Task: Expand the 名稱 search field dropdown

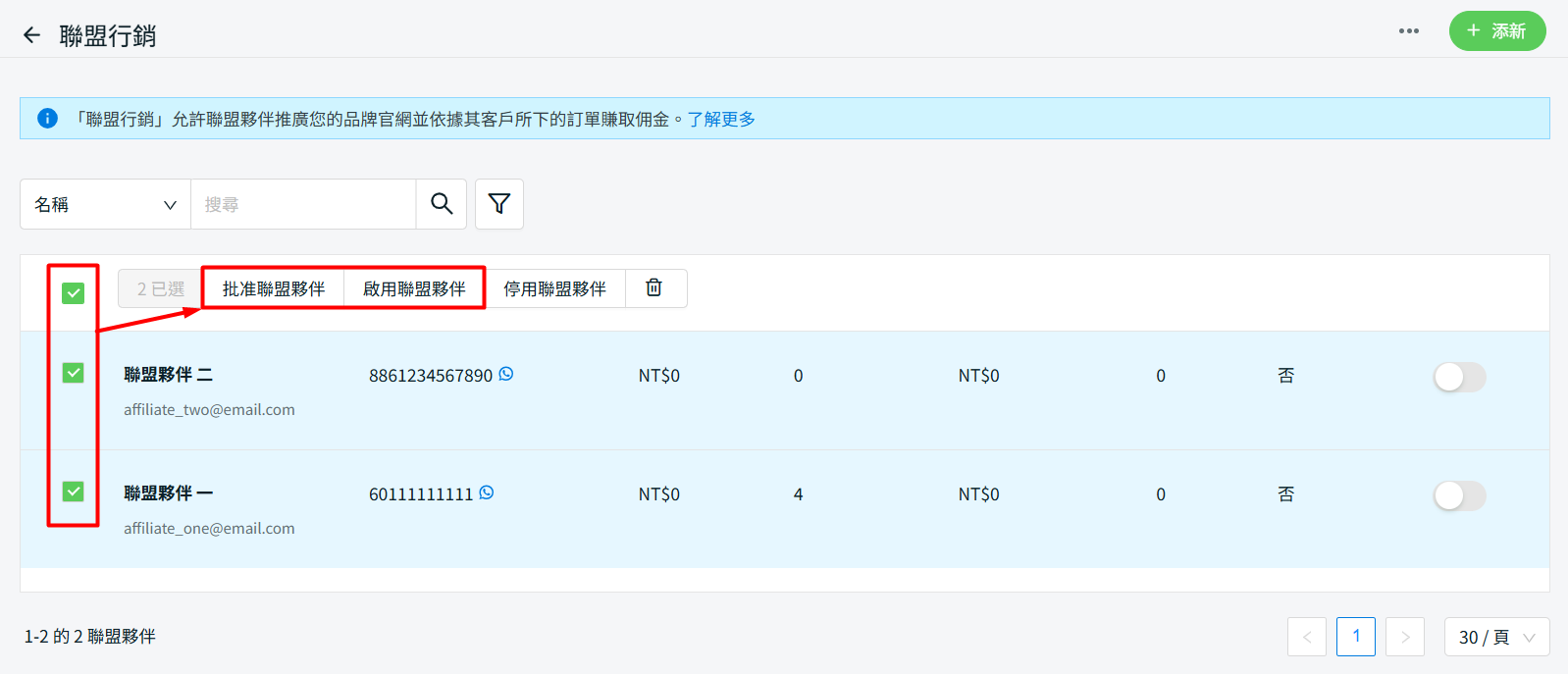Action: (105, 204)
